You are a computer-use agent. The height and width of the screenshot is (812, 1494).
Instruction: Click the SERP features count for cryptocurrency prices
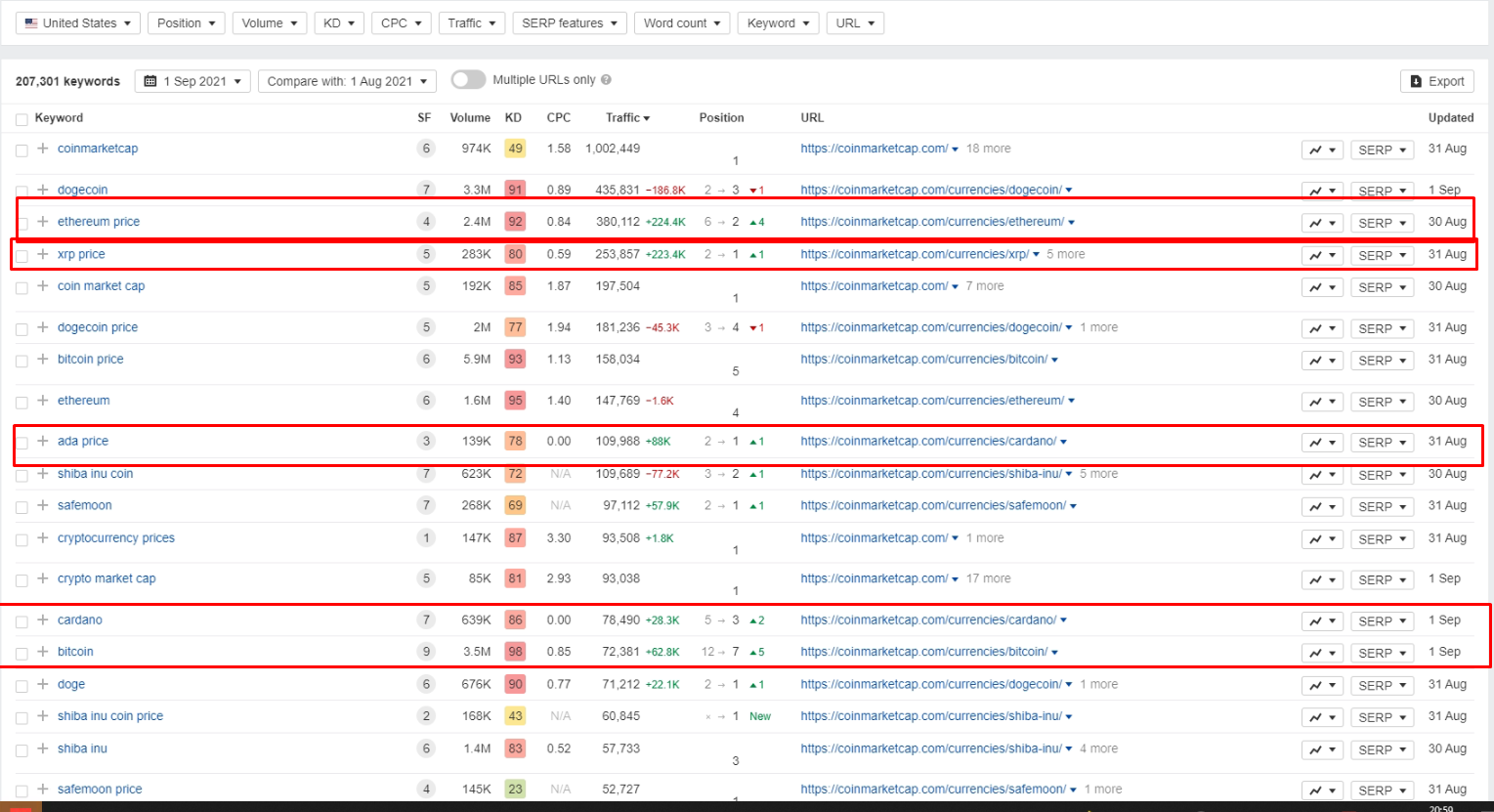[425, 538]
